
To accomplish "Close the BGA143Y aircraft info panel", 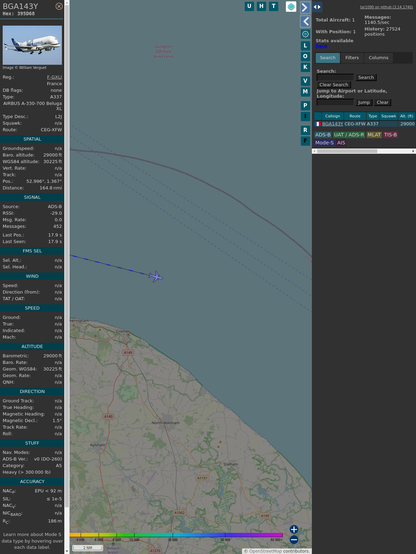I will 59,6.
